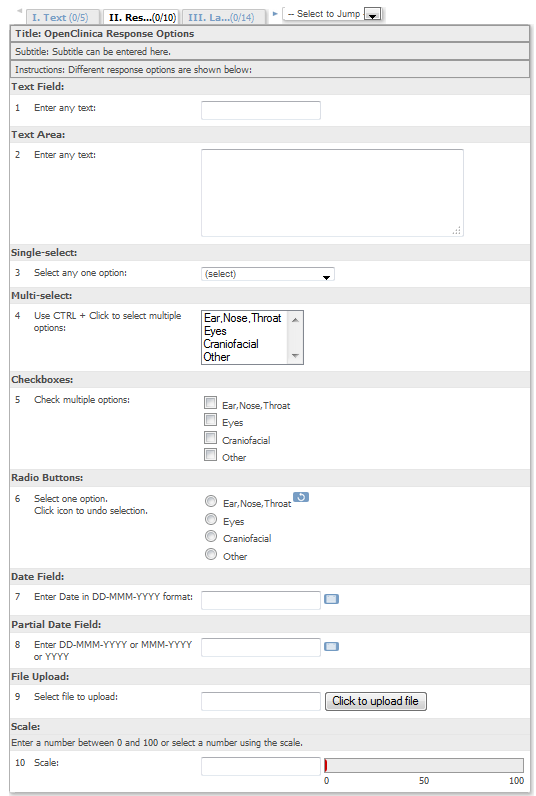Click the undo radio selection icon
This screenshot has width=536, height=796.
pyautogui.click(x=301, y=497)
